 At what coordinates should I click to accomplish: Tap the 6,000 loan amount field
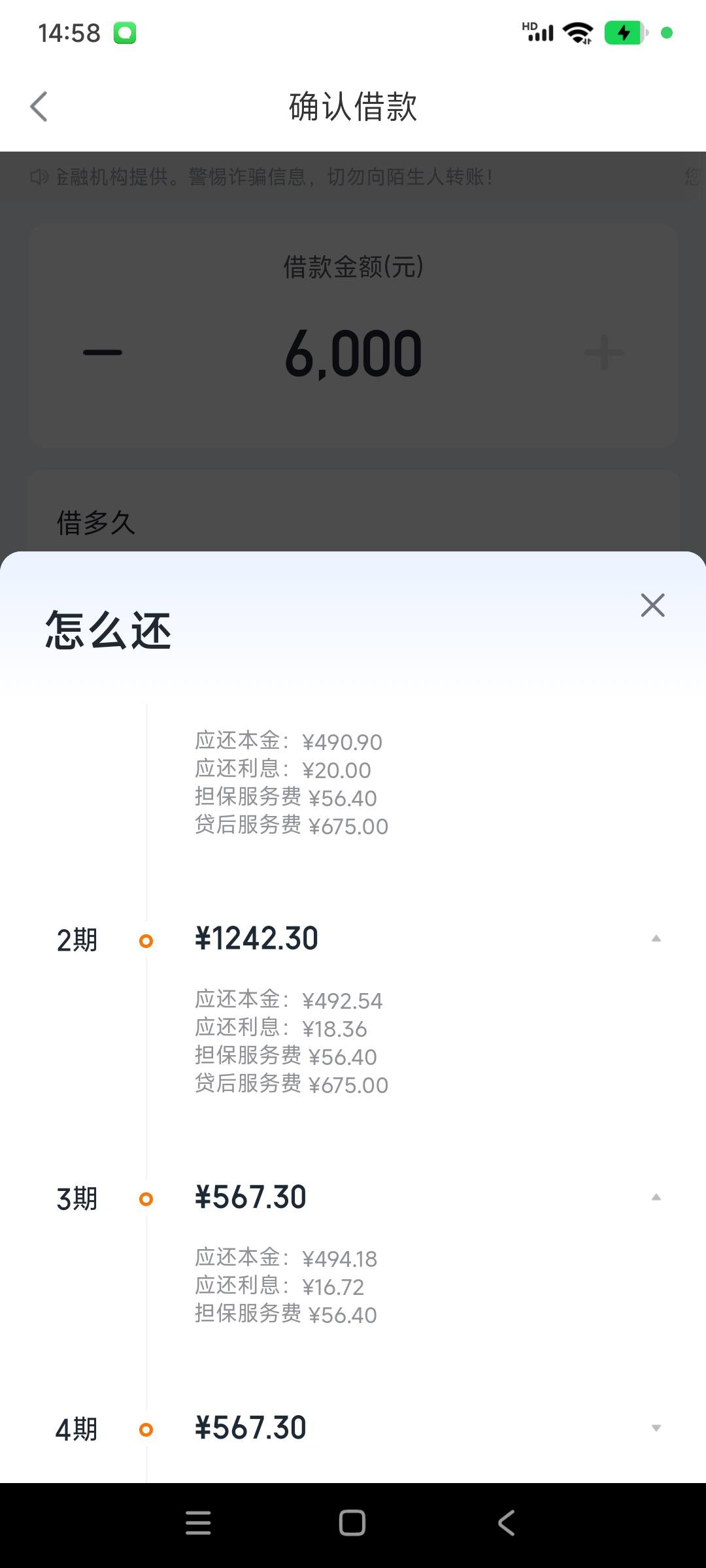354,353
